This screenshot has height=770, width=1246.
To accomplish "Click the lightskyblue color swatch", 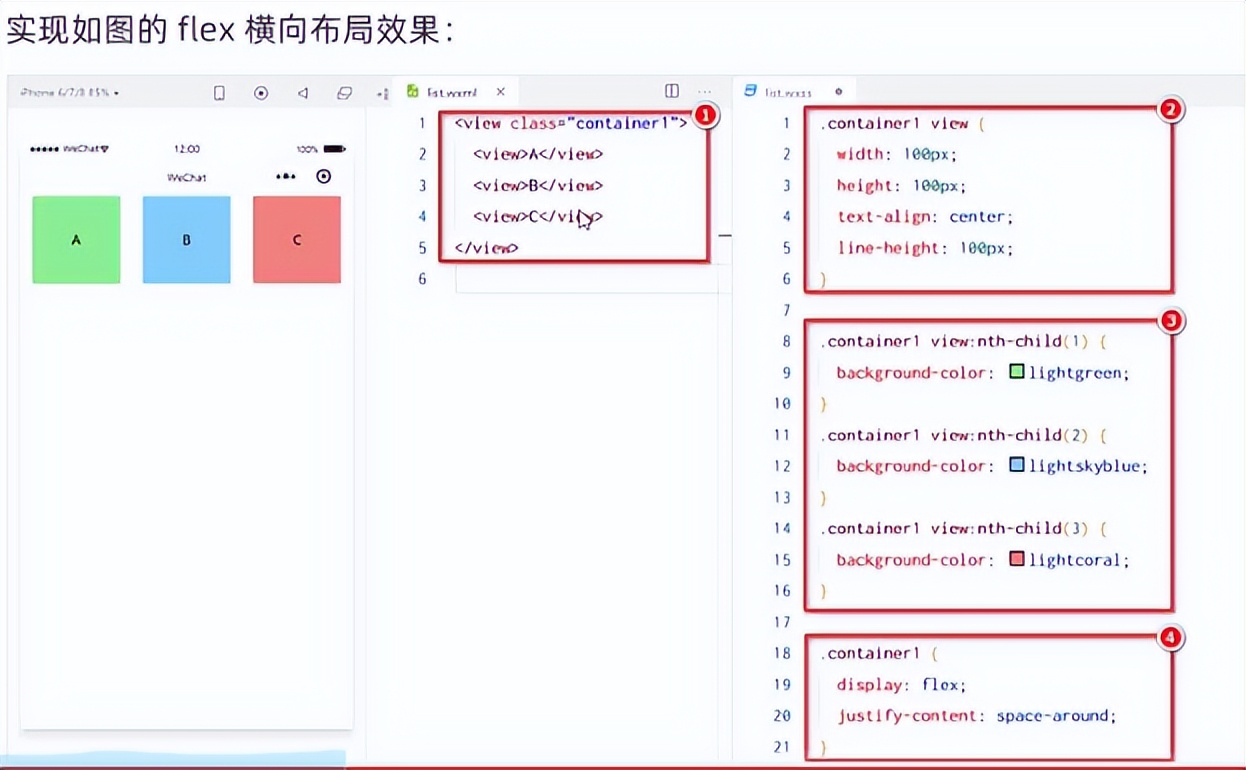I will coord(1016,464).
